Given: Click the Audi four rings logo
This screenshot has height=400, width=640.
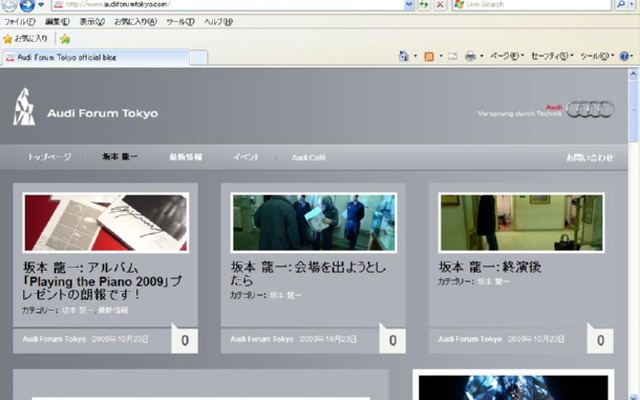Looking at the screenshot, I should pyautogui.click(x=590, y=109).
